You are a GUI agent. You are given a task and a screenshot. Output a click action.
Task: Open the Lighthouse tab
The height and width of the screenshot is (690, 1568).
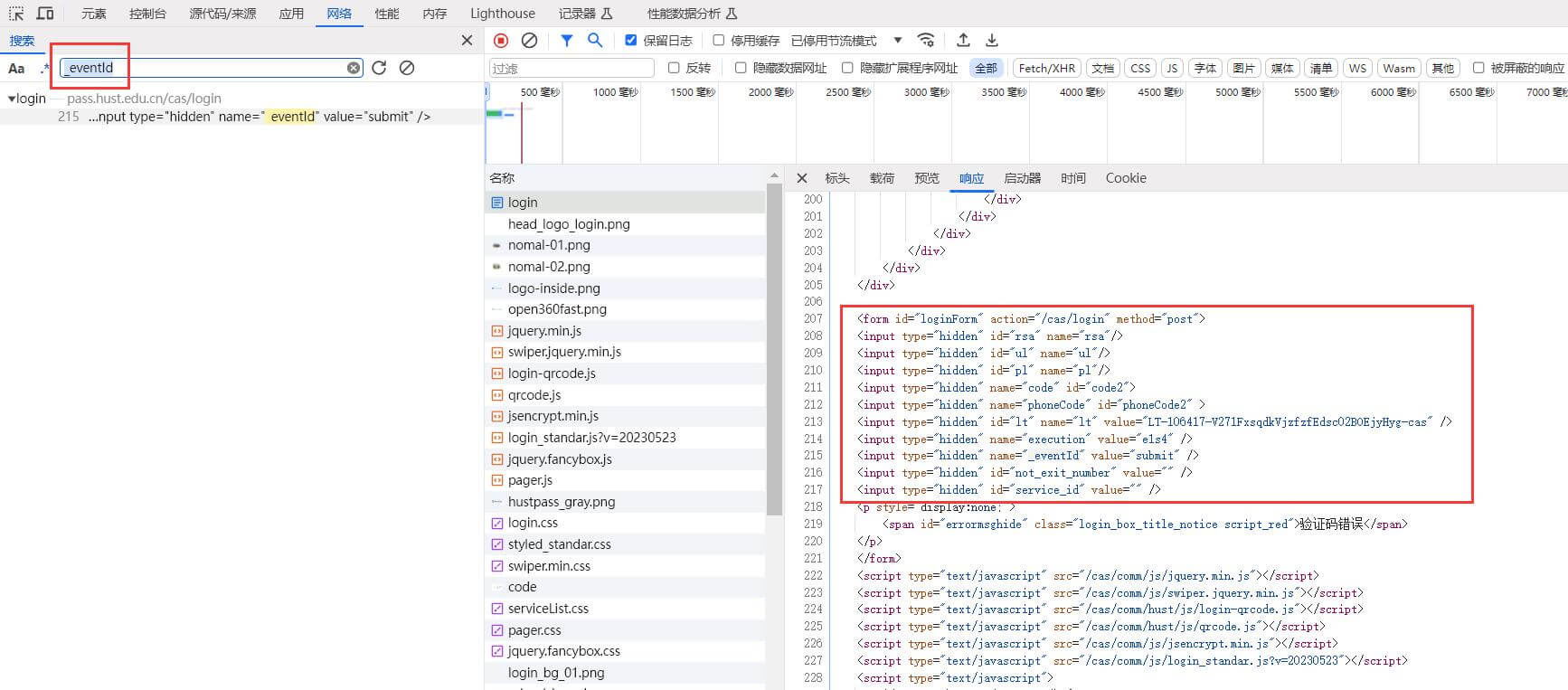(x=503, y=14)
